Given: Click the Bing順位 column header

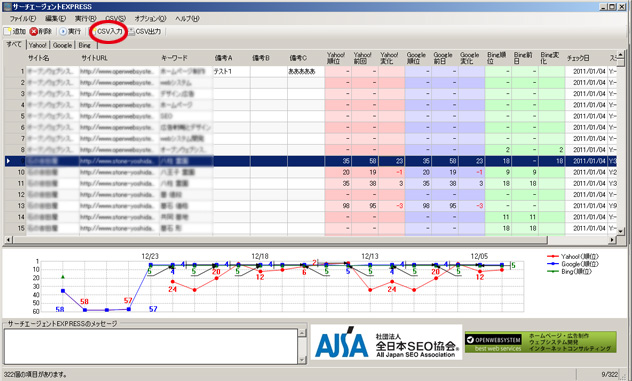Looking at the screenshot, I should [498, 58].
